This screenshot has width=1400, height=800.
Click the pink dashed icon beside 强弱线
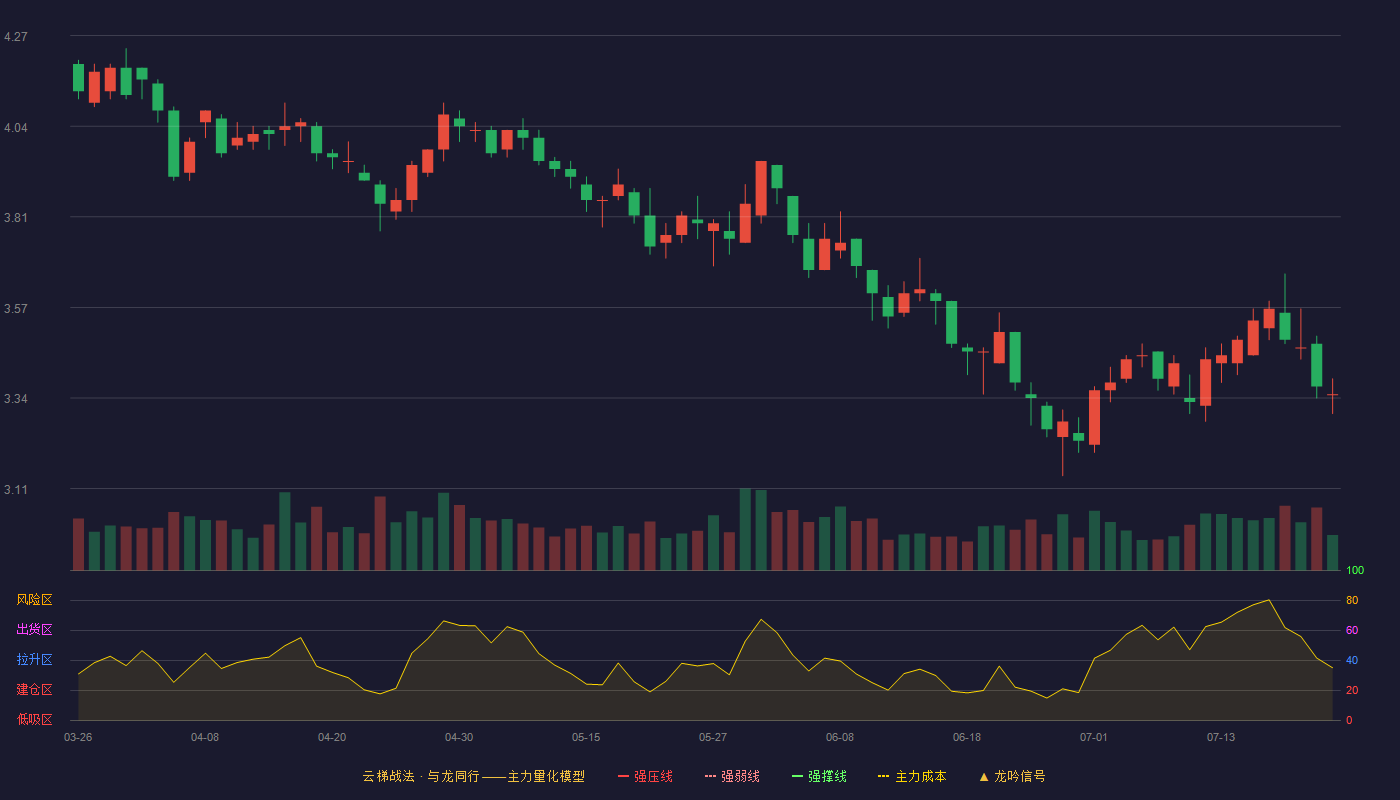[710, 776]
